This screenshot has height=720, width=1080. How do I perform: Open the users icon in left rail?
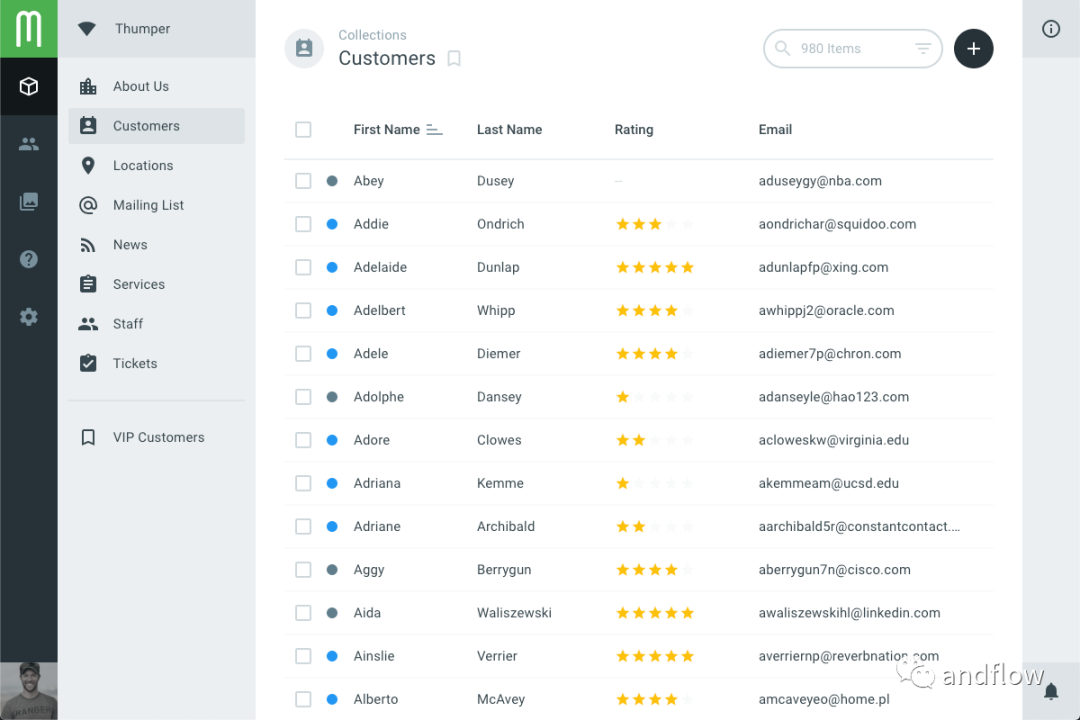click(x=28, y=144)
